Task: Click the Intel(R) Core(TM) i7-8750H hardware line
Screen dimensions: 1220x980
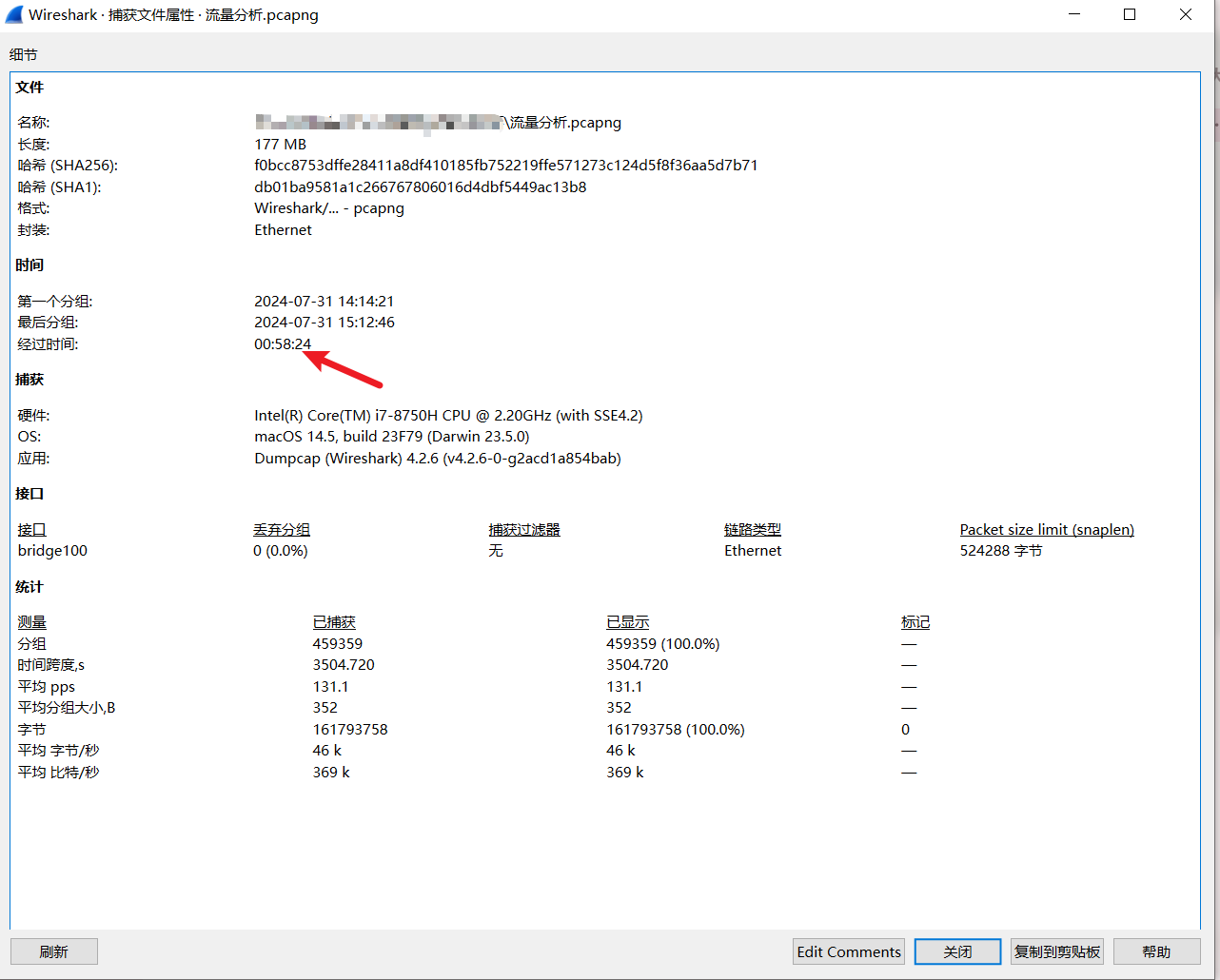Action: tap(448, 416)
